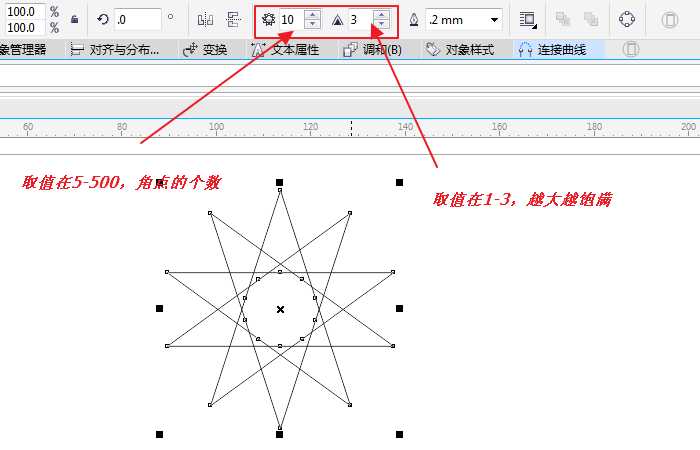Click the sharpness triangle icon
This screenshot has height=450, width=700.
[x=338, y=20]
